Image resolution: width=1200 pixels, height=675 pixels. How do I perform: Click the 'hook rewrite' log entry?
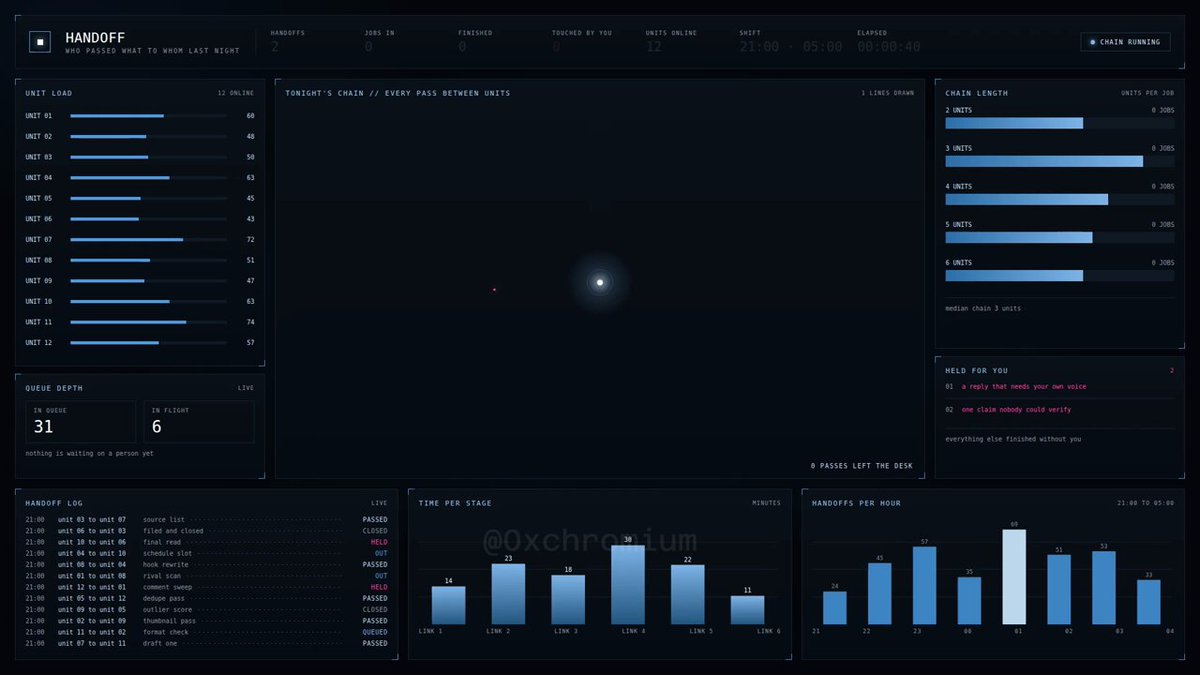click(207, 564)
